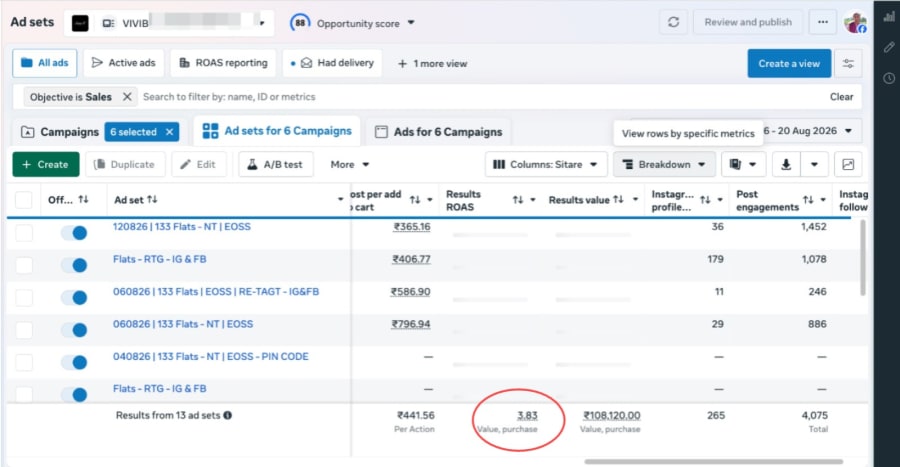900x467 pixels.
Task: Open the Results value column options arrow
Action: [635, 200]
